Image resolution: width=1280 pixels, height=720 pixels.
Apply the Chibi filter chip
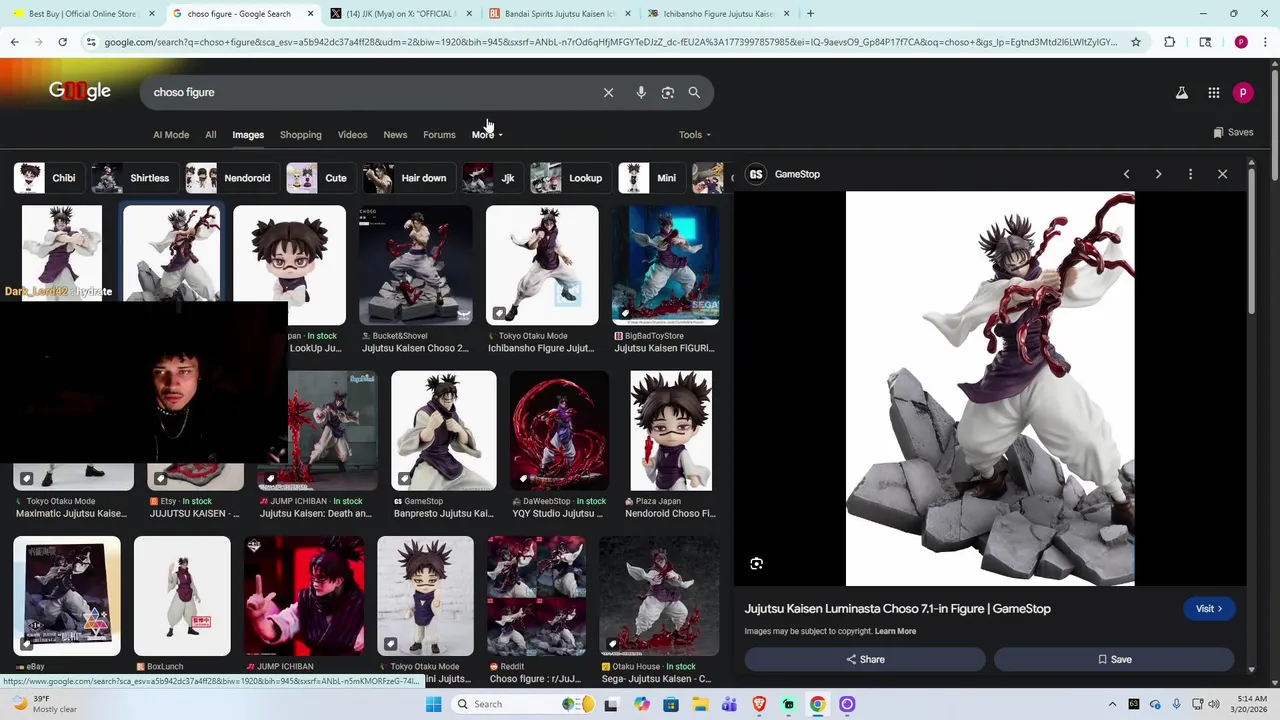(47, 178)
